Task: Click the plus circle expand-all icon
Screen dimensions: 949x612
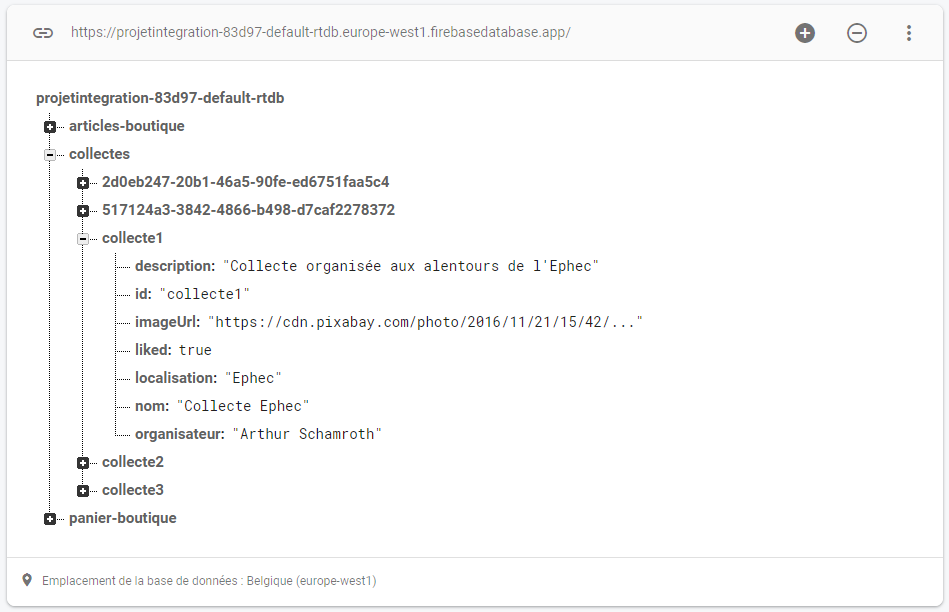Action: pos(804,33)
